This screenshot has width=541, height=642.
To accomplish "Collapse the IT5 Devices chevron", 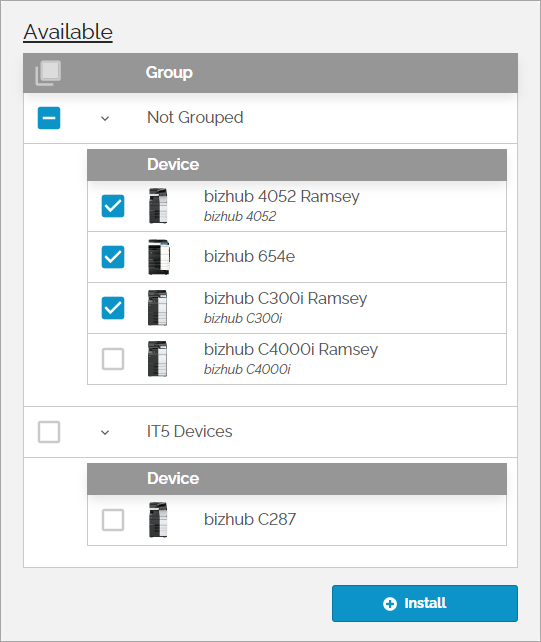I will pos(105,432).
